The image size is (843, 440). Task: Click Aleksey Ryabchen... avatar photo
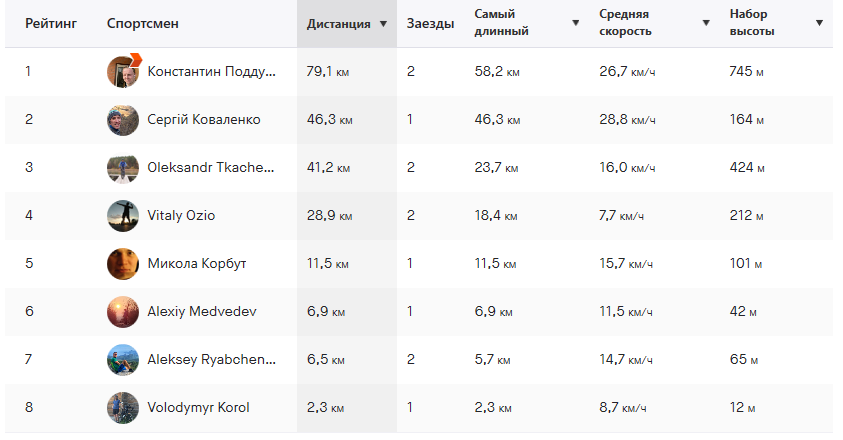(123, 359)
